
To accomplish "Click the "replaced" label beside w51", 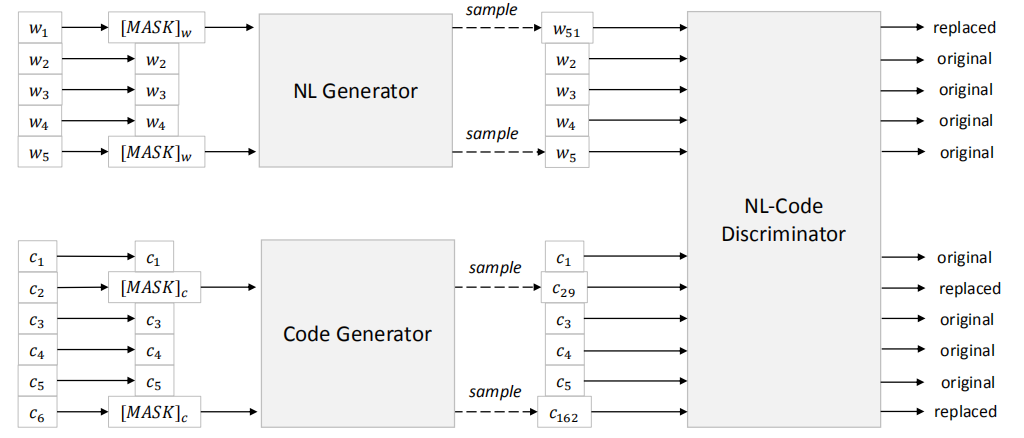I will click(x=963, y=27).
